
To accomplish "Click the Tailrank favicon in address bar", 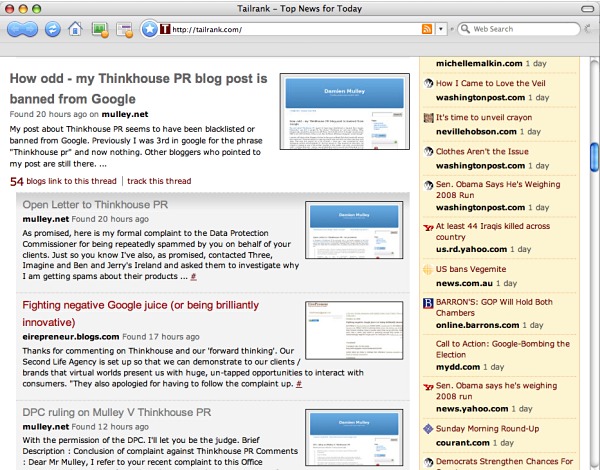I will (165, 29).
